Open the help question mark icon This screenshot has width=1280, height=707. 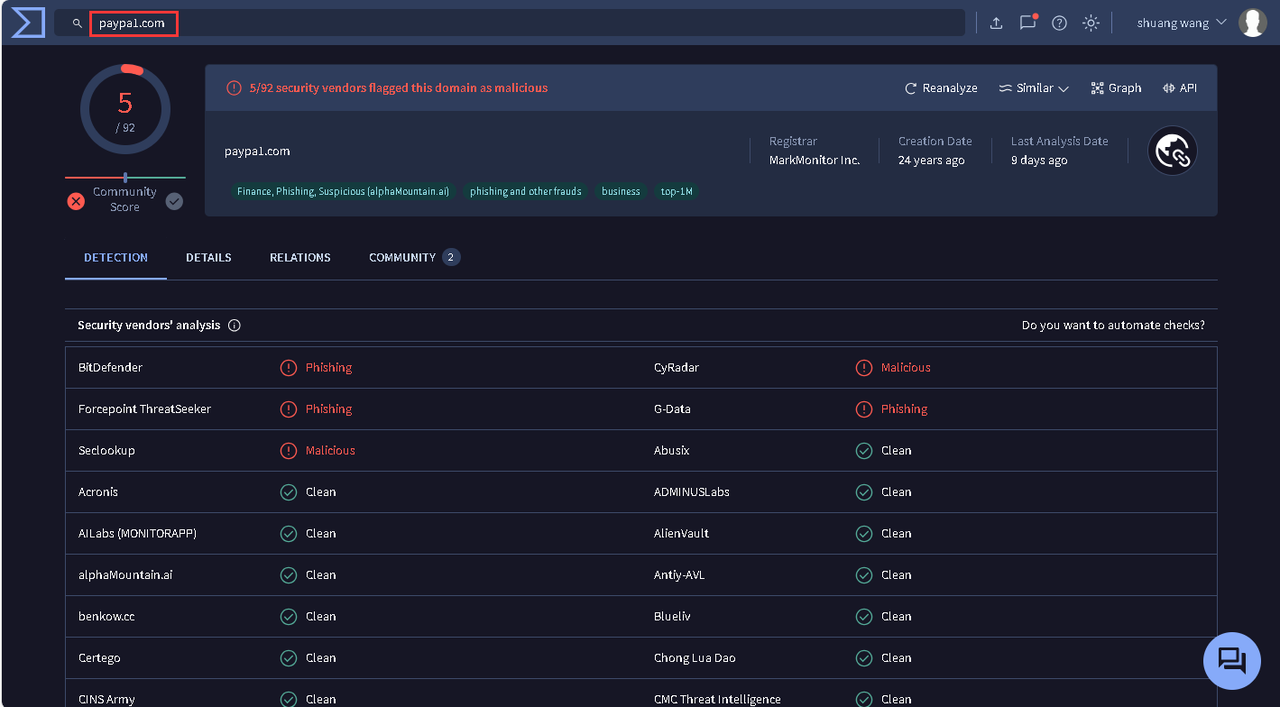[x=1060, y=23]
